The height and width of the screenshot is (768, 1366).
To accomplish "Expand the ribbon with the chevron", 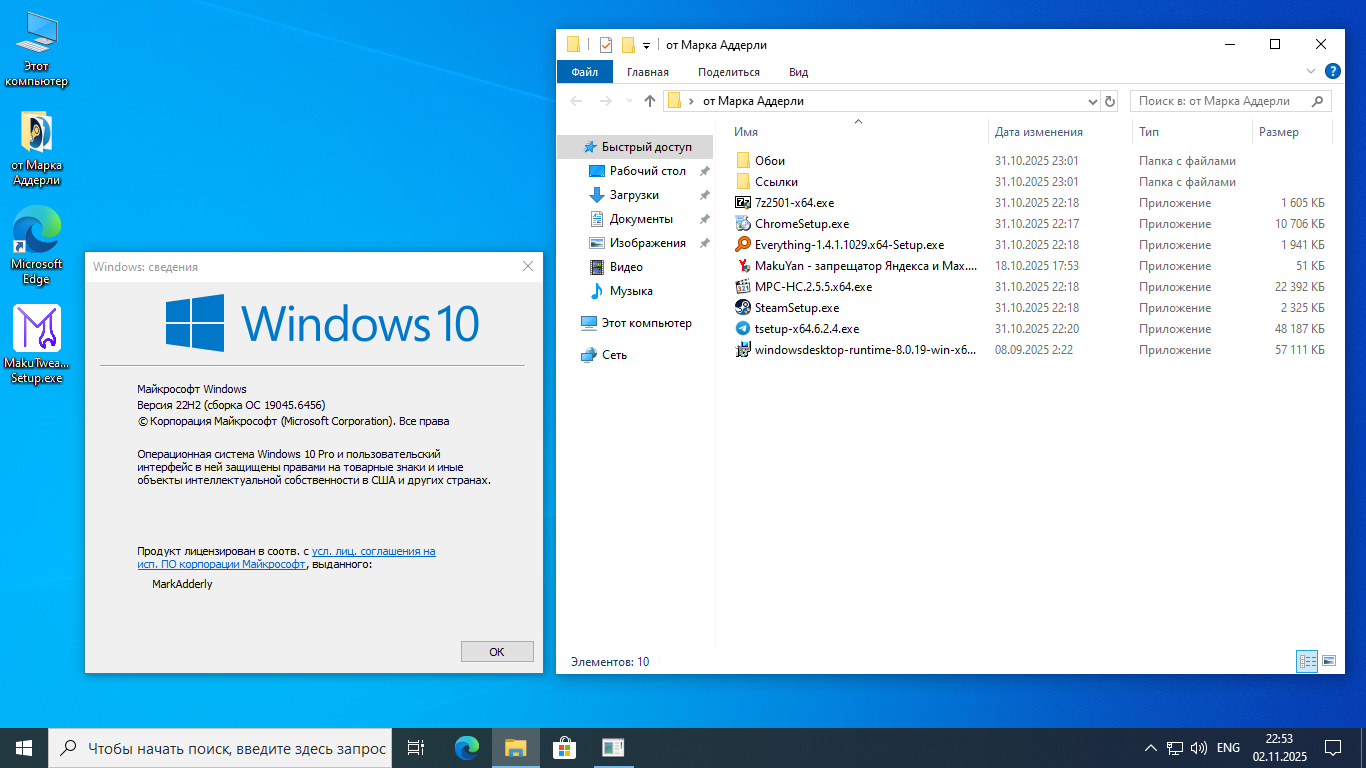I will point(1311,72).
